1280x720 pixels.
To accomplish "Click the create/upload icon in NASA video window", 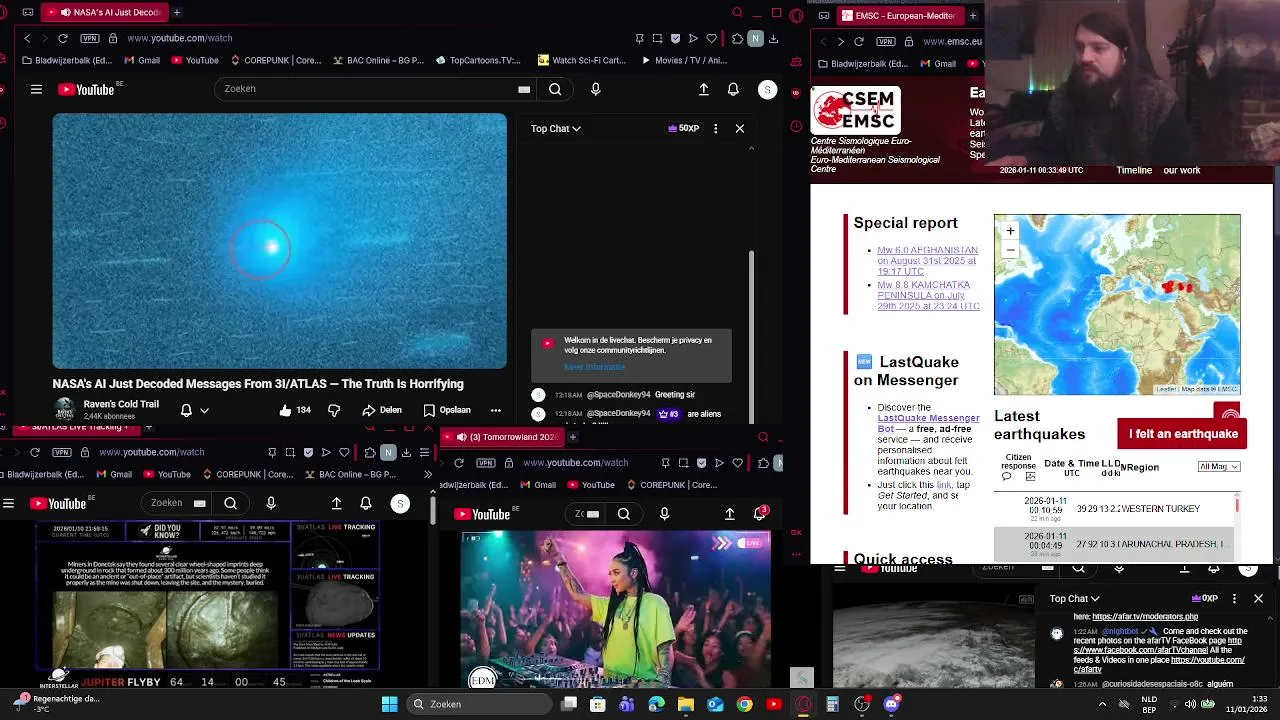I will click(x=704, y=89).
